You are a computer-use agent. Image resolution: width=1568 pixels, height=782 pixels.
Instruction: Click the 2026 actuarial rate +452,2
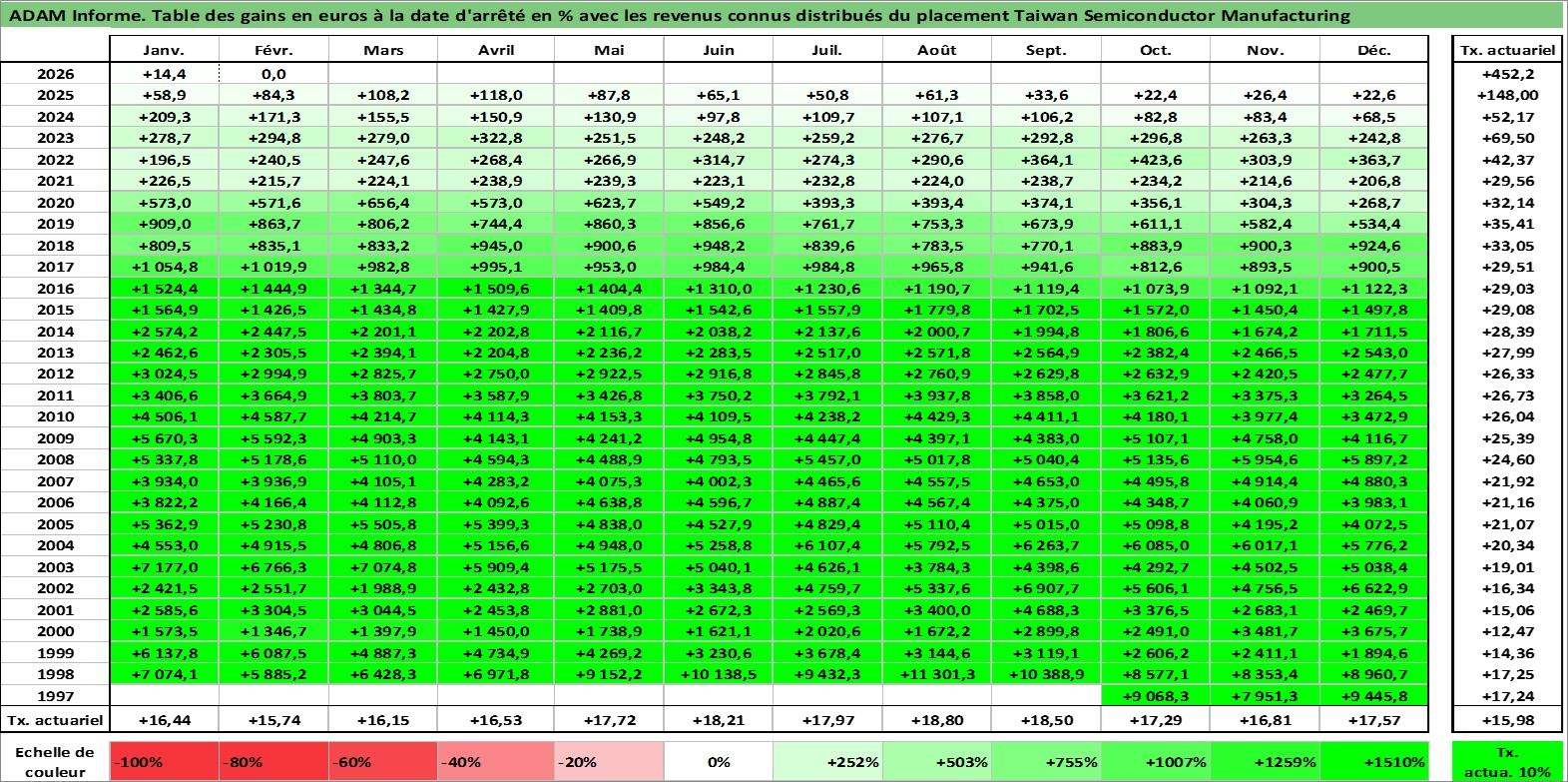(x=1507, y=74)
